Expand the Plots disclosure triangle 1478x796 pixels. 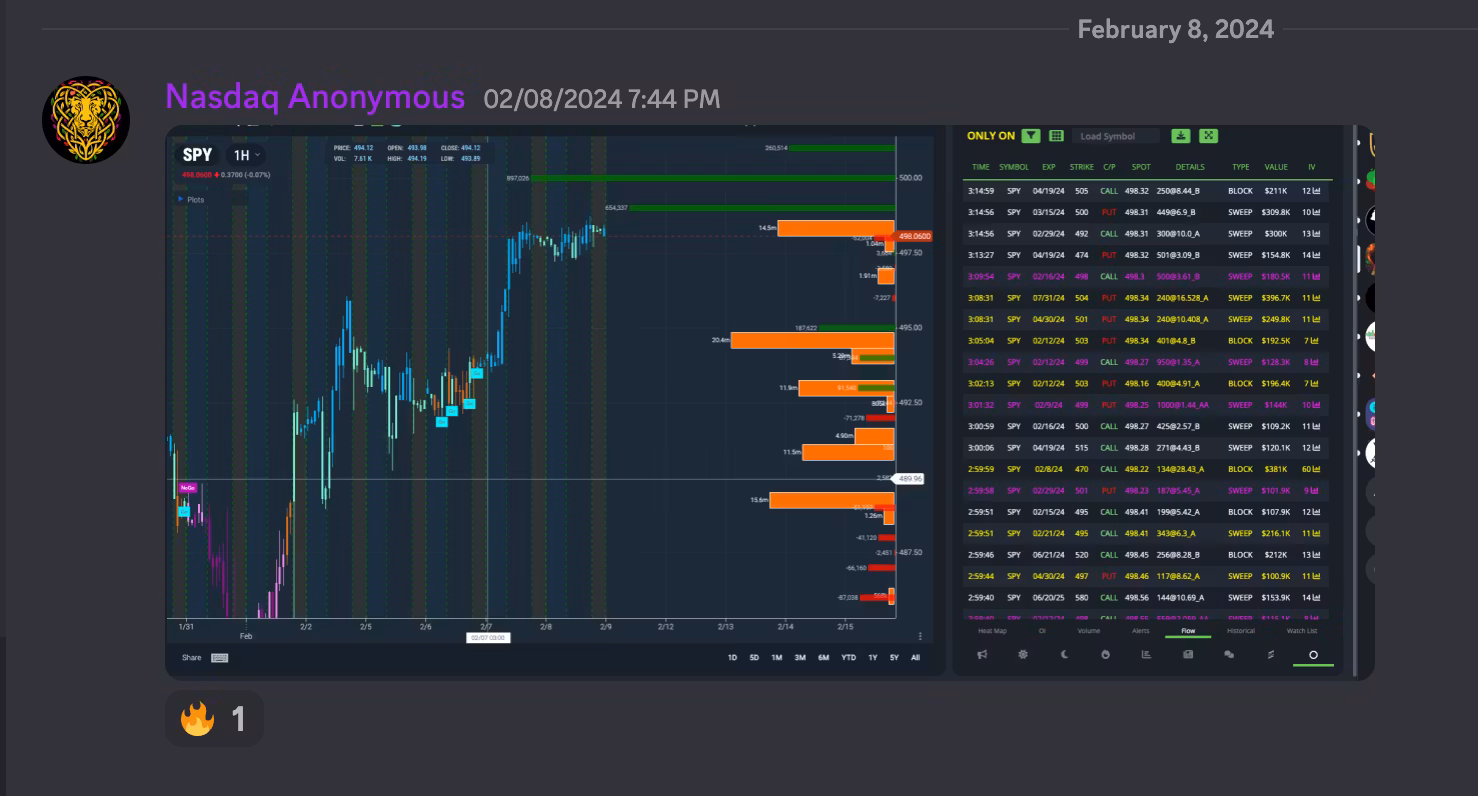point(181,199)
